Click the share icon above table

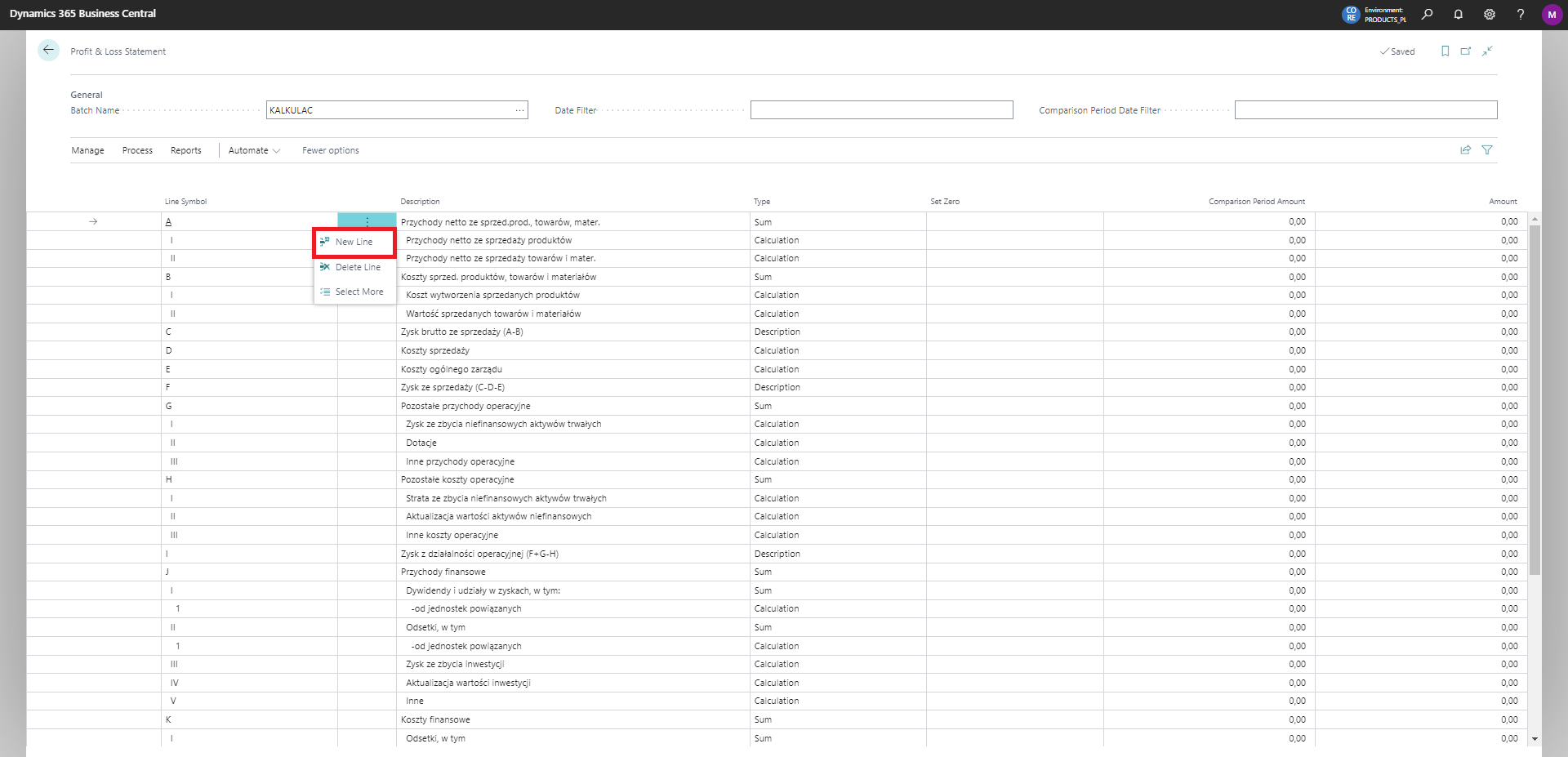coord(1465,150)
